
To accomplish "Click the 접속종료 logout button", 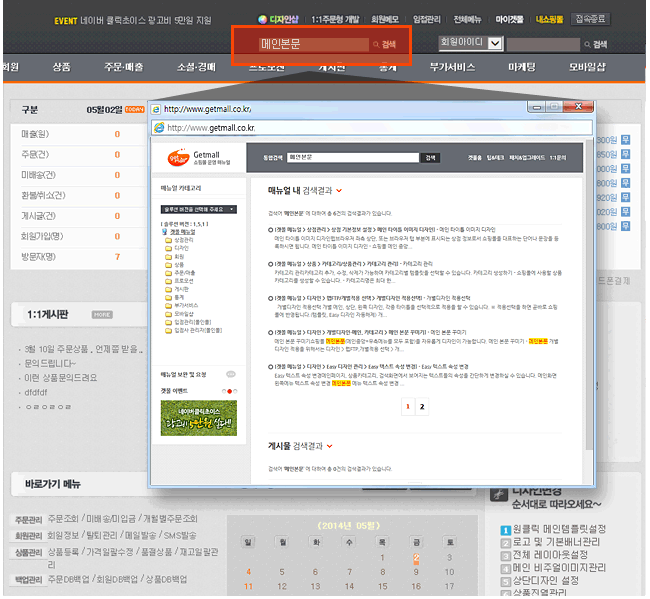I will click(592, 19).
